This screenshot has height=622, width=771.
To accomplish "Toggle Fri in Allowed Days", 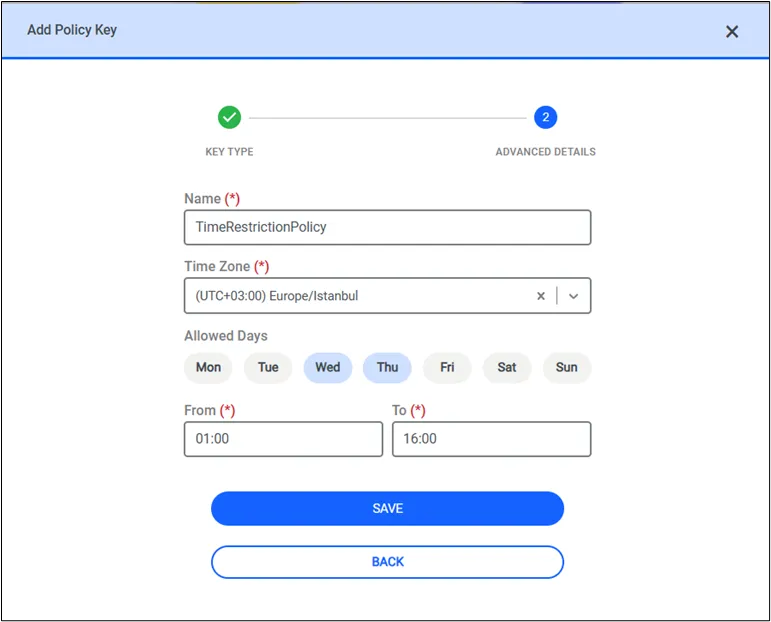I will click(447, 368).
